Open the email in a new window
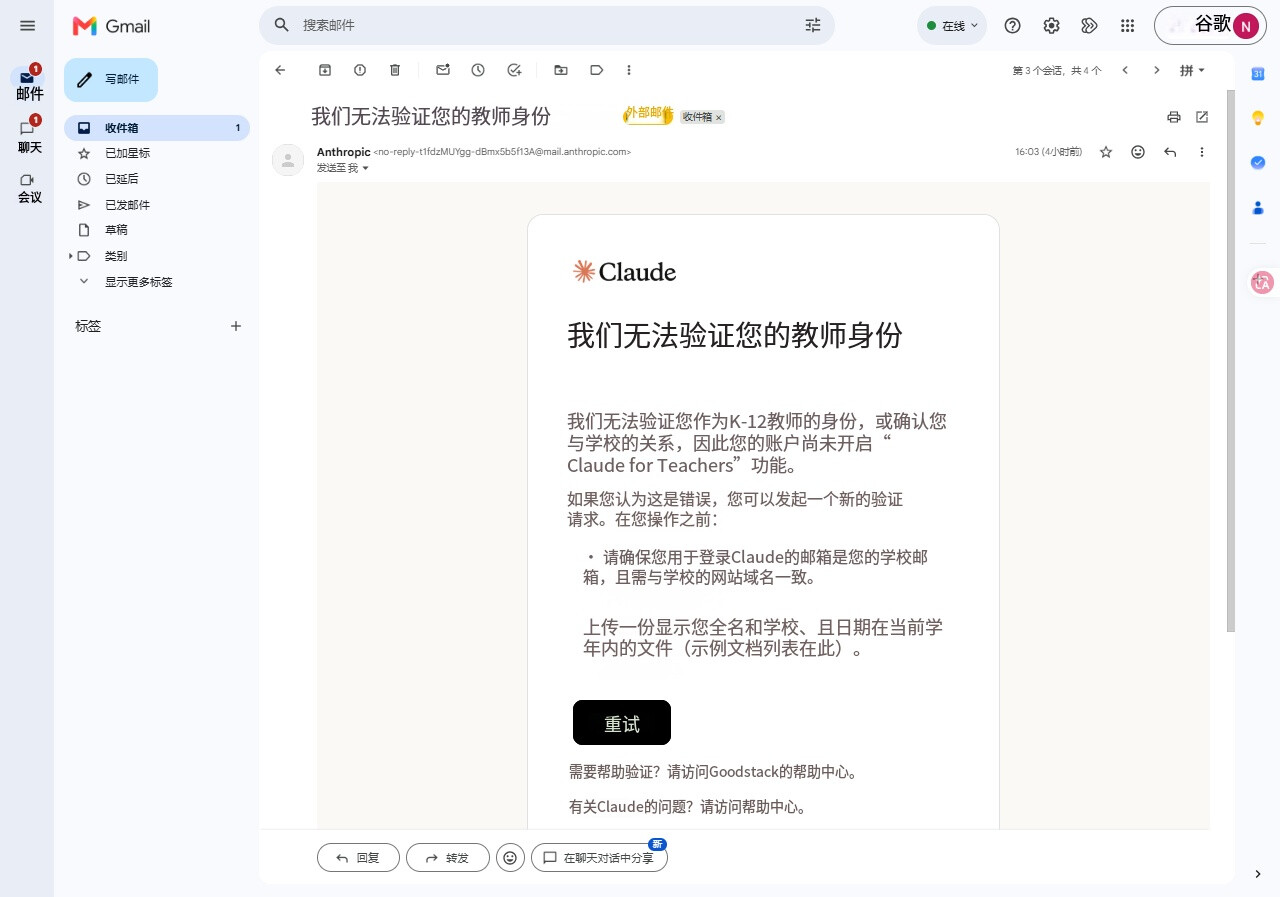Viewport: 1280px width, 897px height. point(1202,117)
